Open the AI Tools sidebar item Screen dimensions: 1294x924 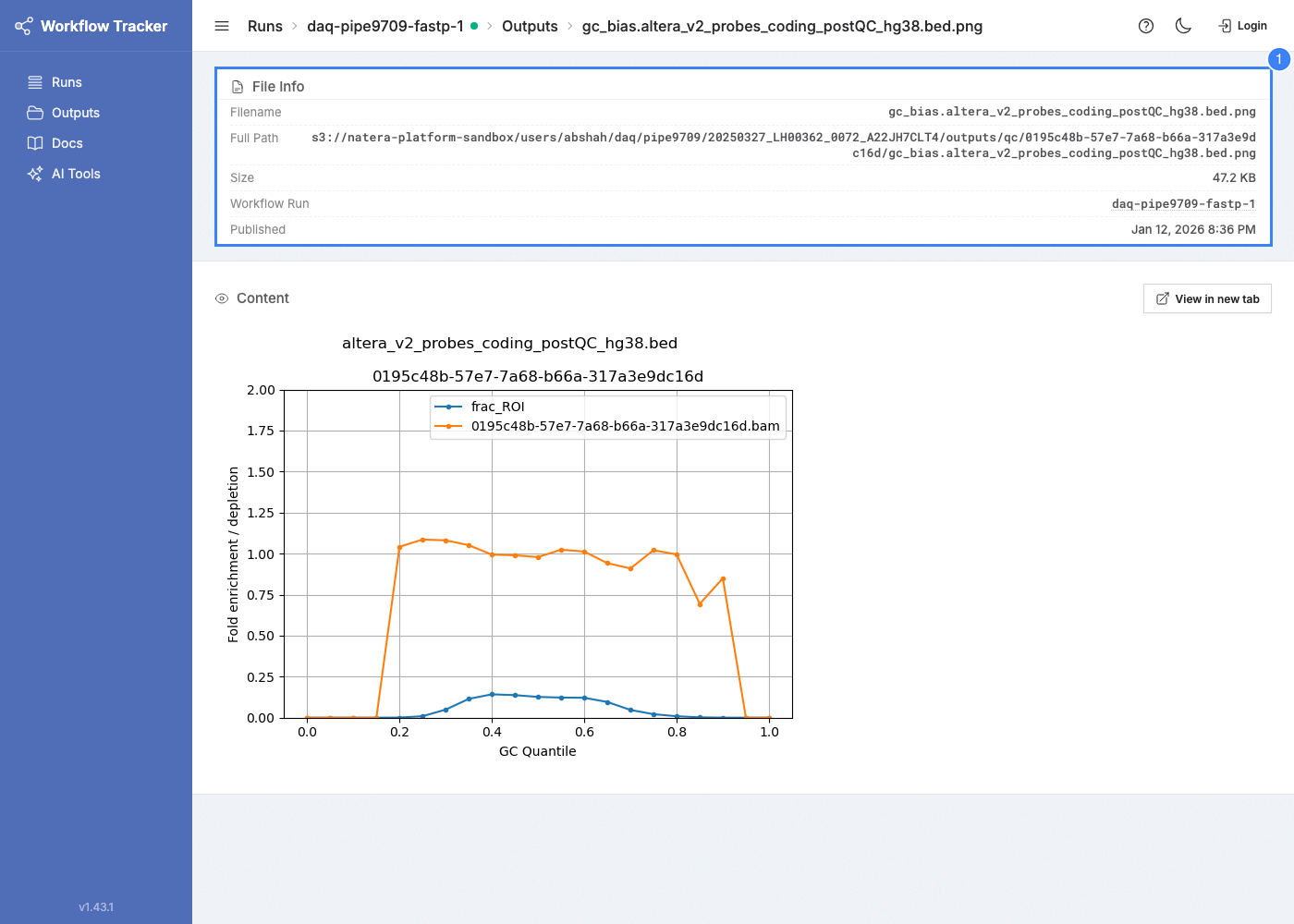pos(96,174)
